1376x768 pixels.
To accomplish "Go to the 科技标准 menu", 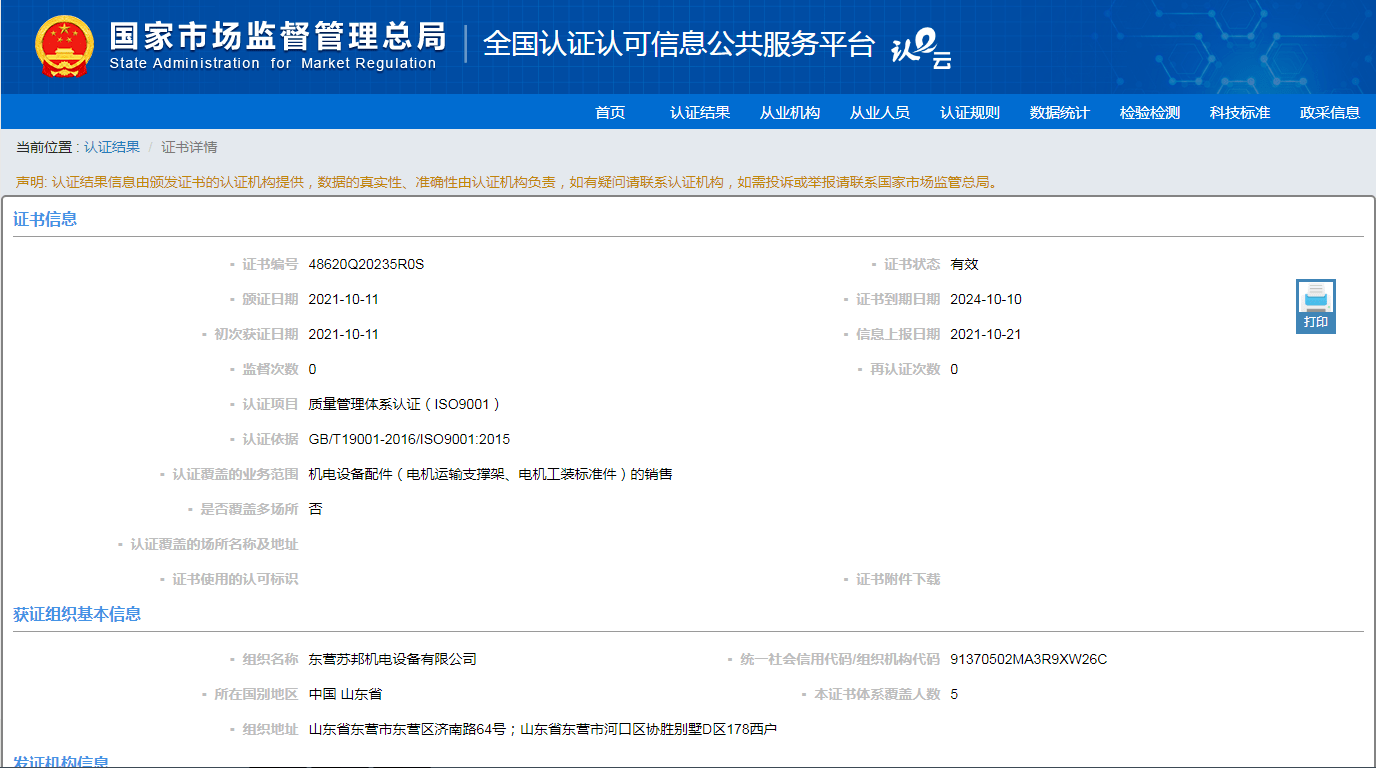I will click(x=1240, y=113).
